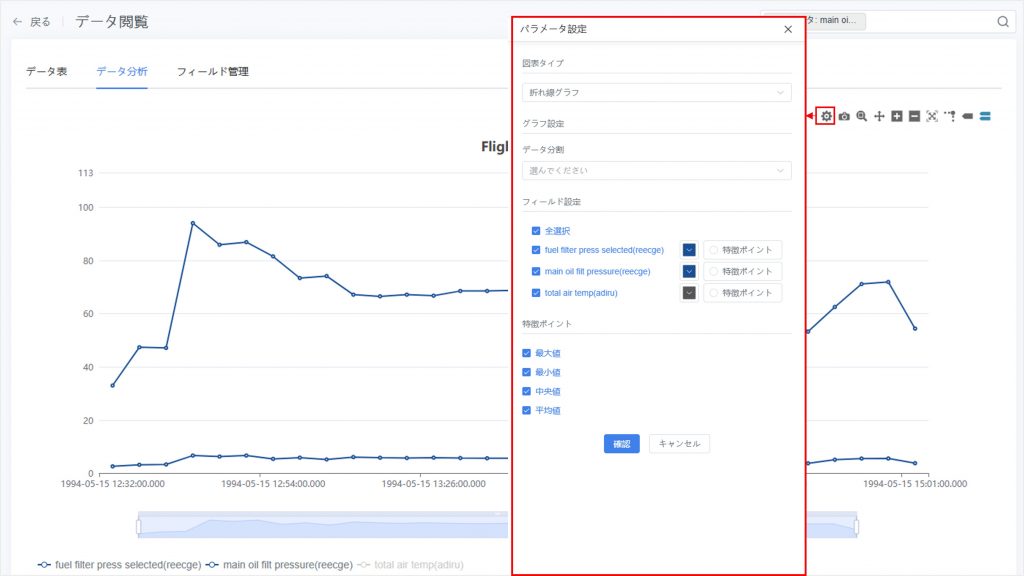Expand the データ分割 dropdown
The height and width of the screenshot is (576, 1024).
pyautogui.click(x=656, y=171)
